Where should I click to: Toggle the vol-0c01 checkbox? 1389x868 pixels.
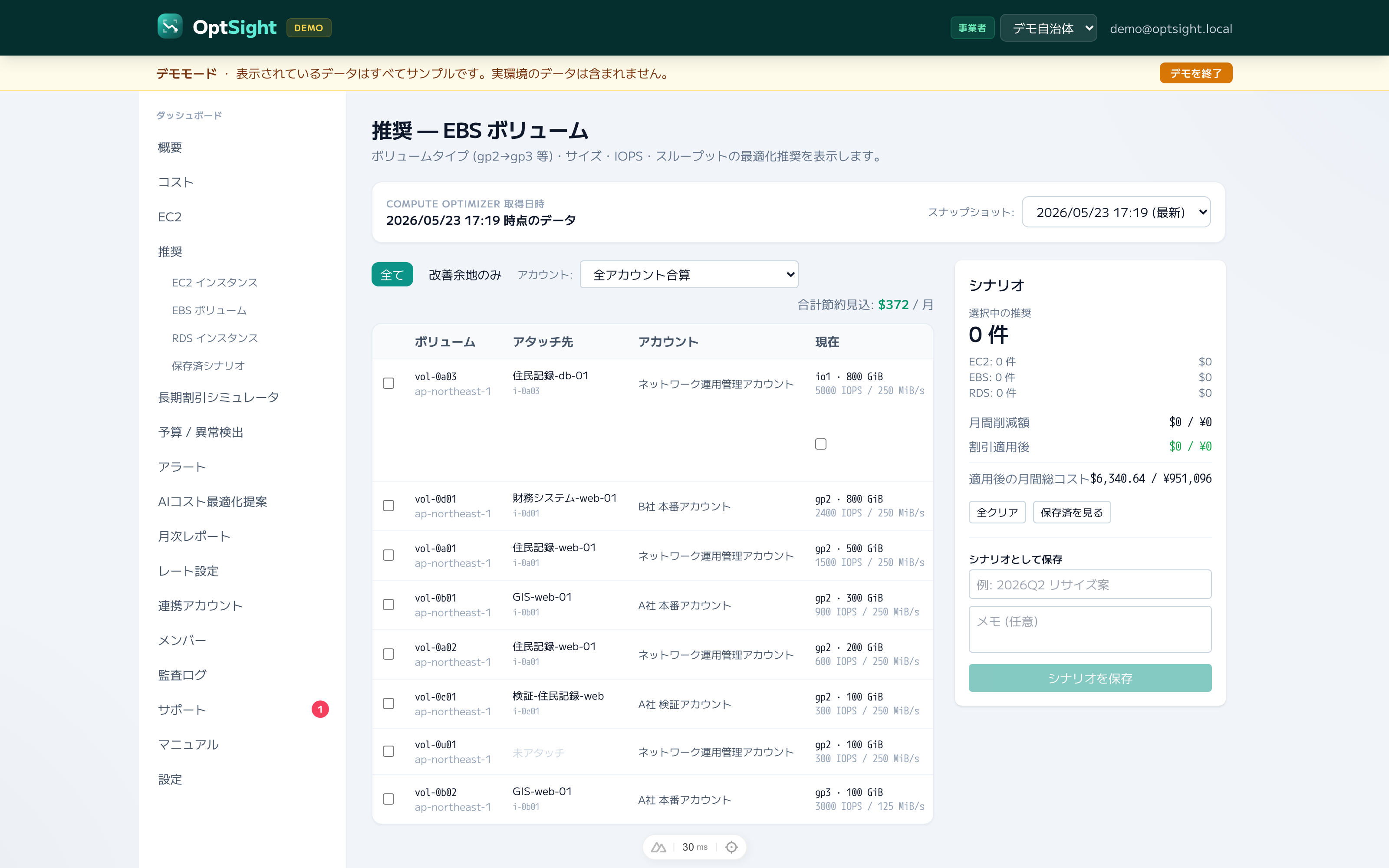point(388,703)
